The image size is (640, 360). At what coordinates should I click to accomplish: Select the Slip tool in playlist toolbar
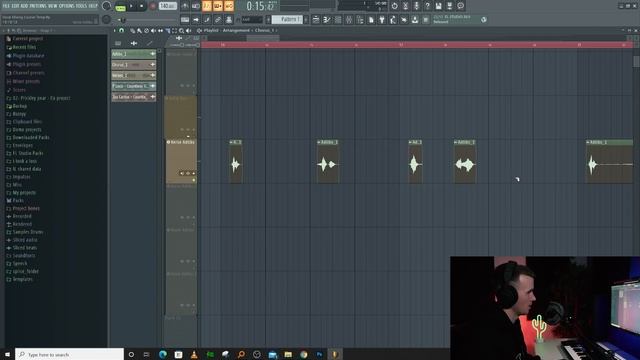coord(160,31)
